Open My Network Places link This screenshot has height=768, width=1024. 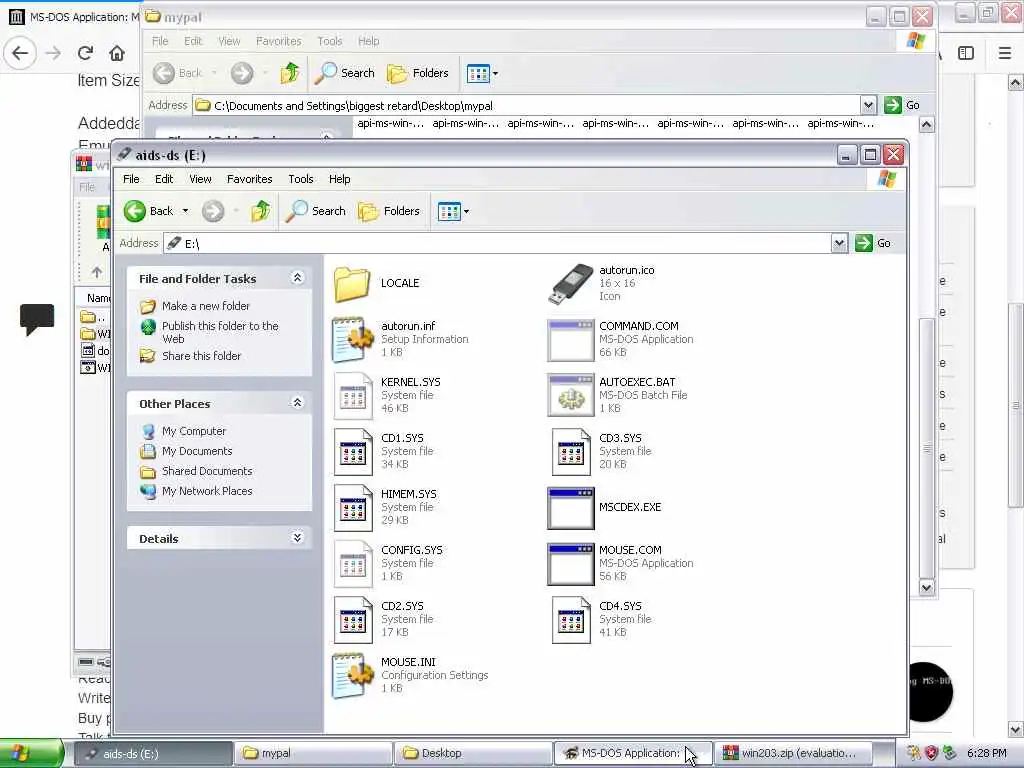tap(207, 491)
